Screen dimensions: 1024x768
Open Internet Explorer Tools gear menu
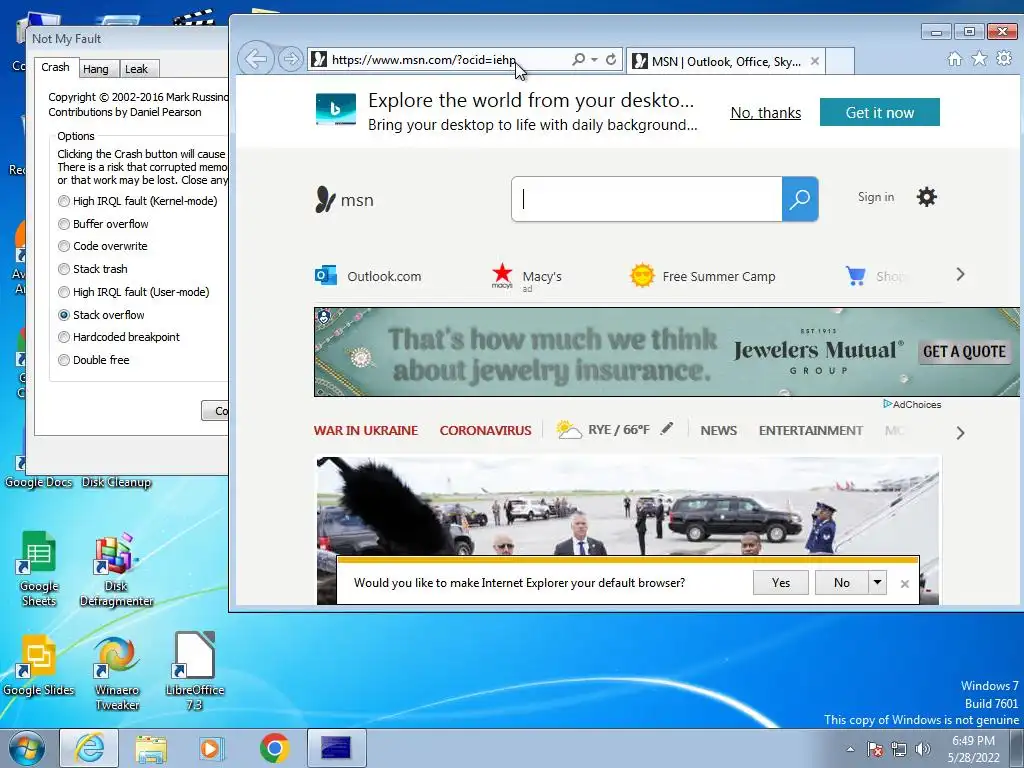click(1004, 59)
